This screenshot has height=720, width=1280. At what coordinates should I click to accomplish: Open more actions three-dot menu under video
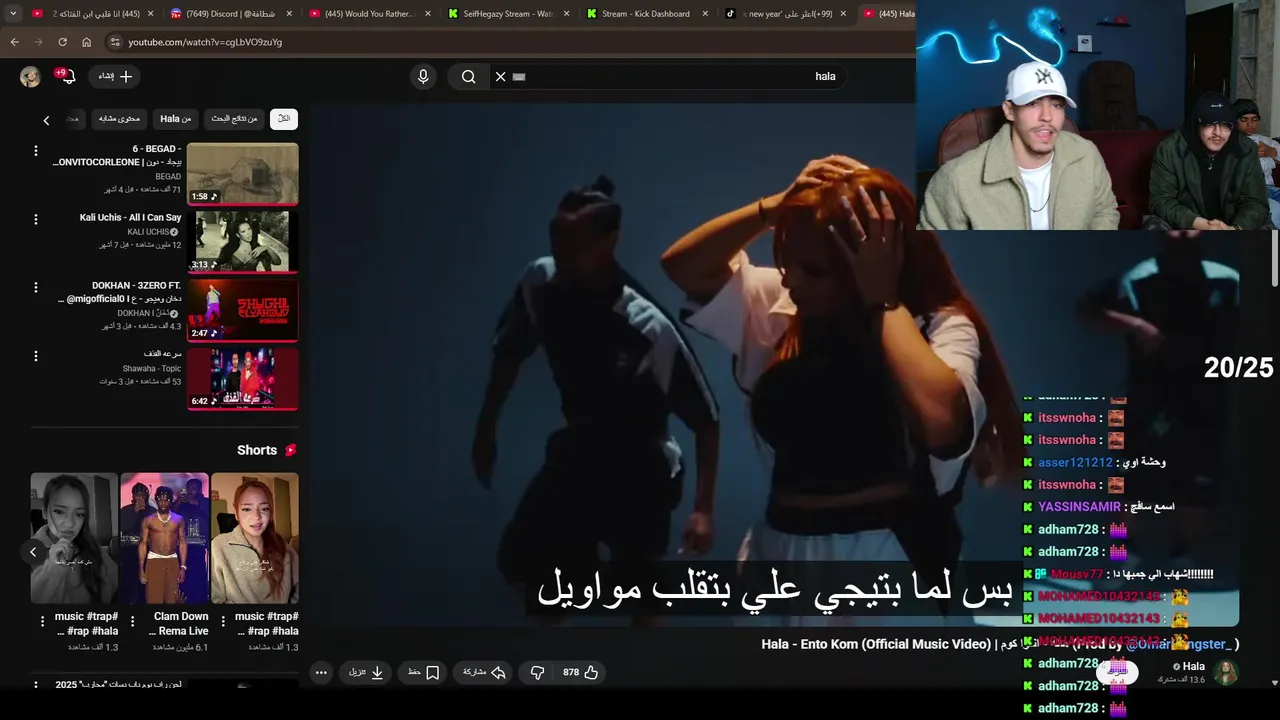(321, 672)
